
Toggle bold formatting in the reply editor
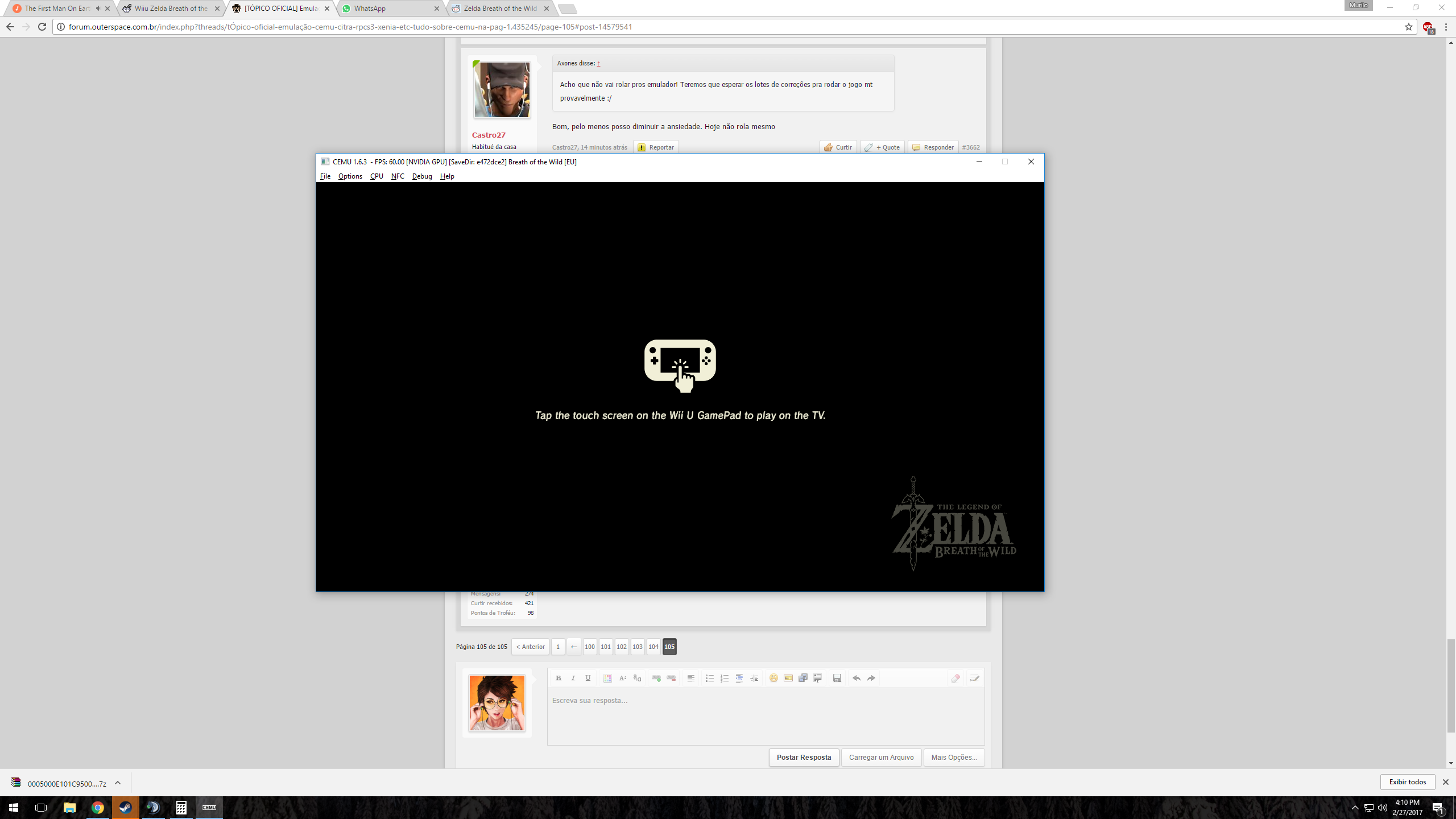(x=558, y=678)
